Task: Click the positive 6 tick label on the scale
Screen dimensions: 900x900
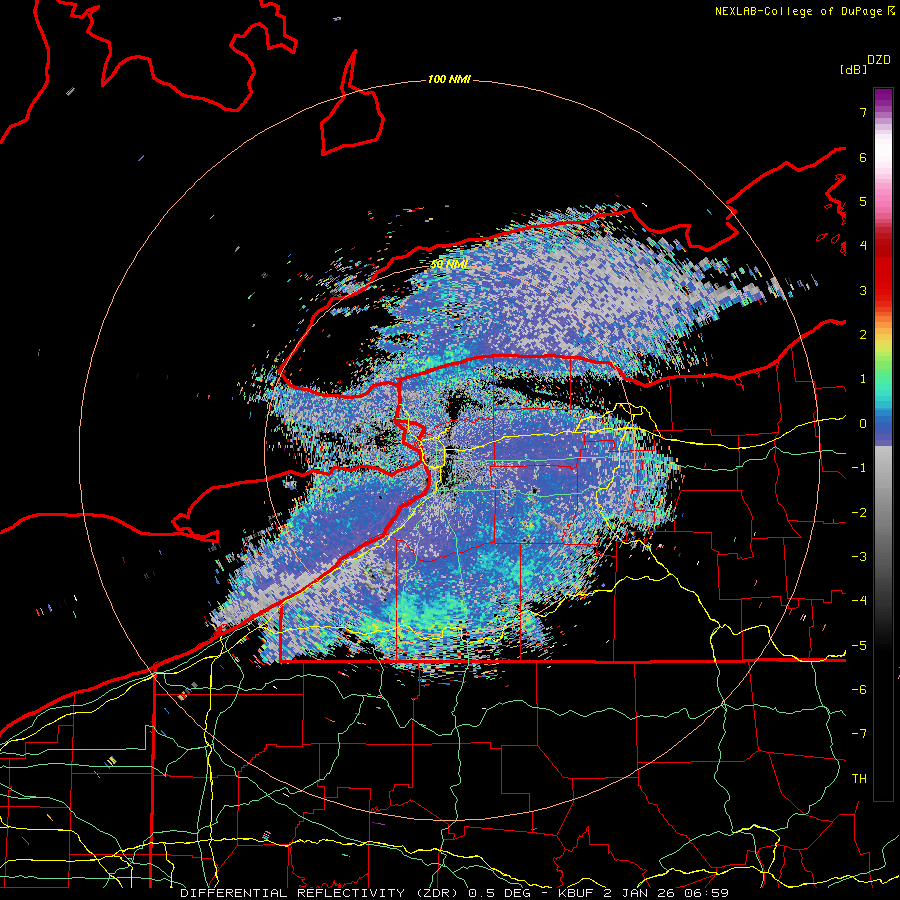Action: pos(863,157)
